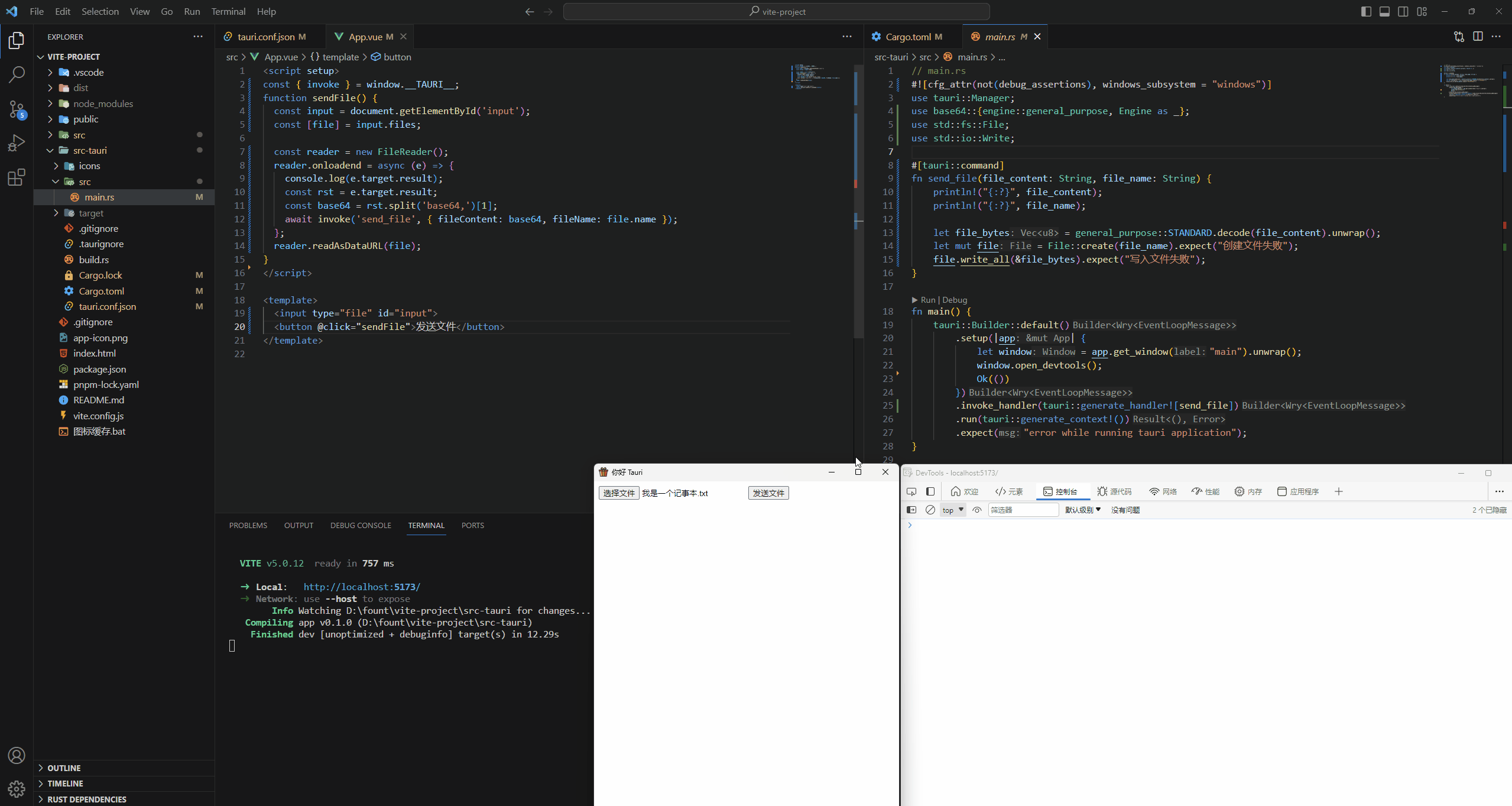Viewport: 1512px width, 806px height.
Task: Click the DevTools inspect element icon
Action: tap(911, 491)
